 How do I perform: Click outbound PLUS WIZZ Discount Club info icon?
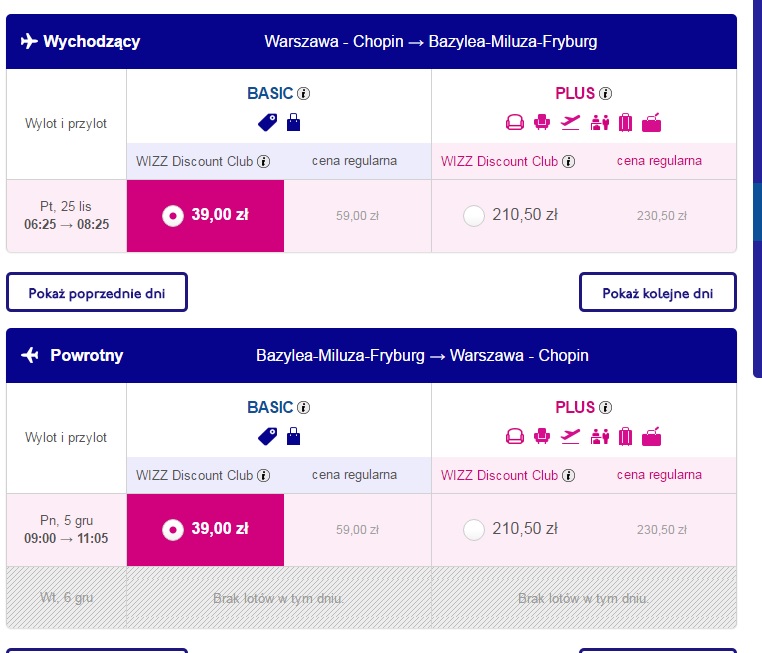tap(569, 161)
